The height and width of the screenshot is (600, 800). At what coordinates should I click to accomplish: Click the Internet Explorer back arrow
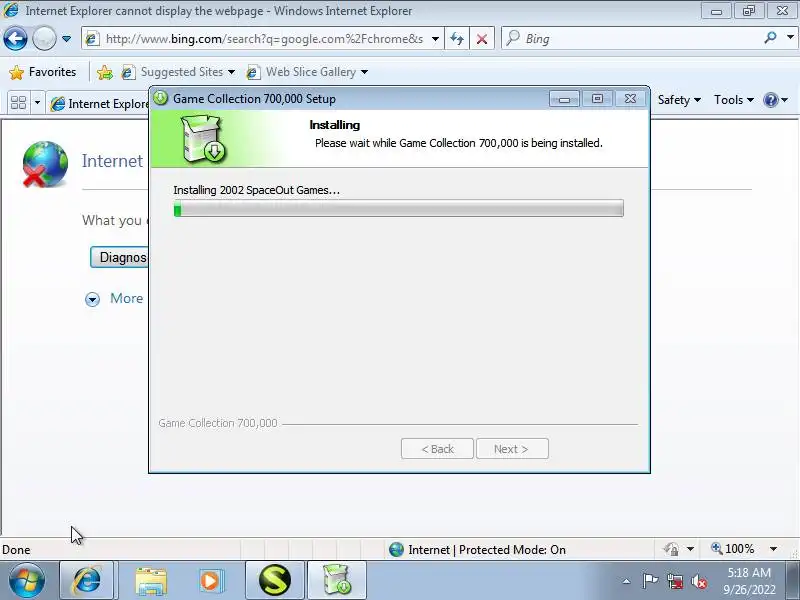coord(15,39)
